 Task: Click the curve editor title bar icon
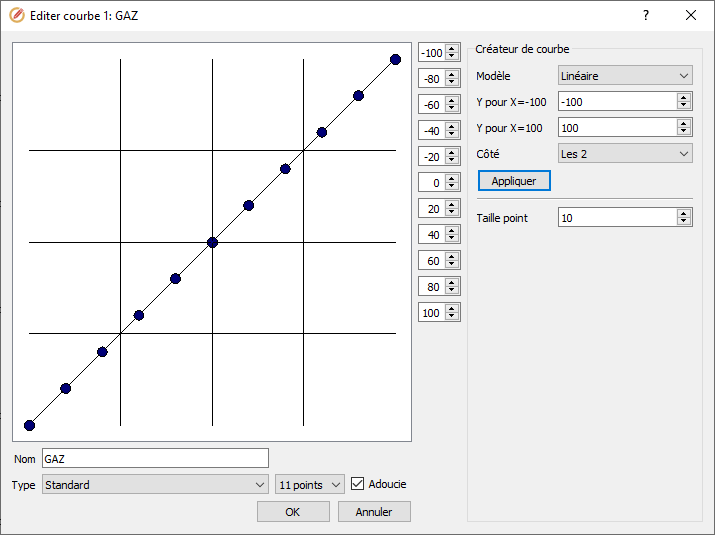coord(16,16)
